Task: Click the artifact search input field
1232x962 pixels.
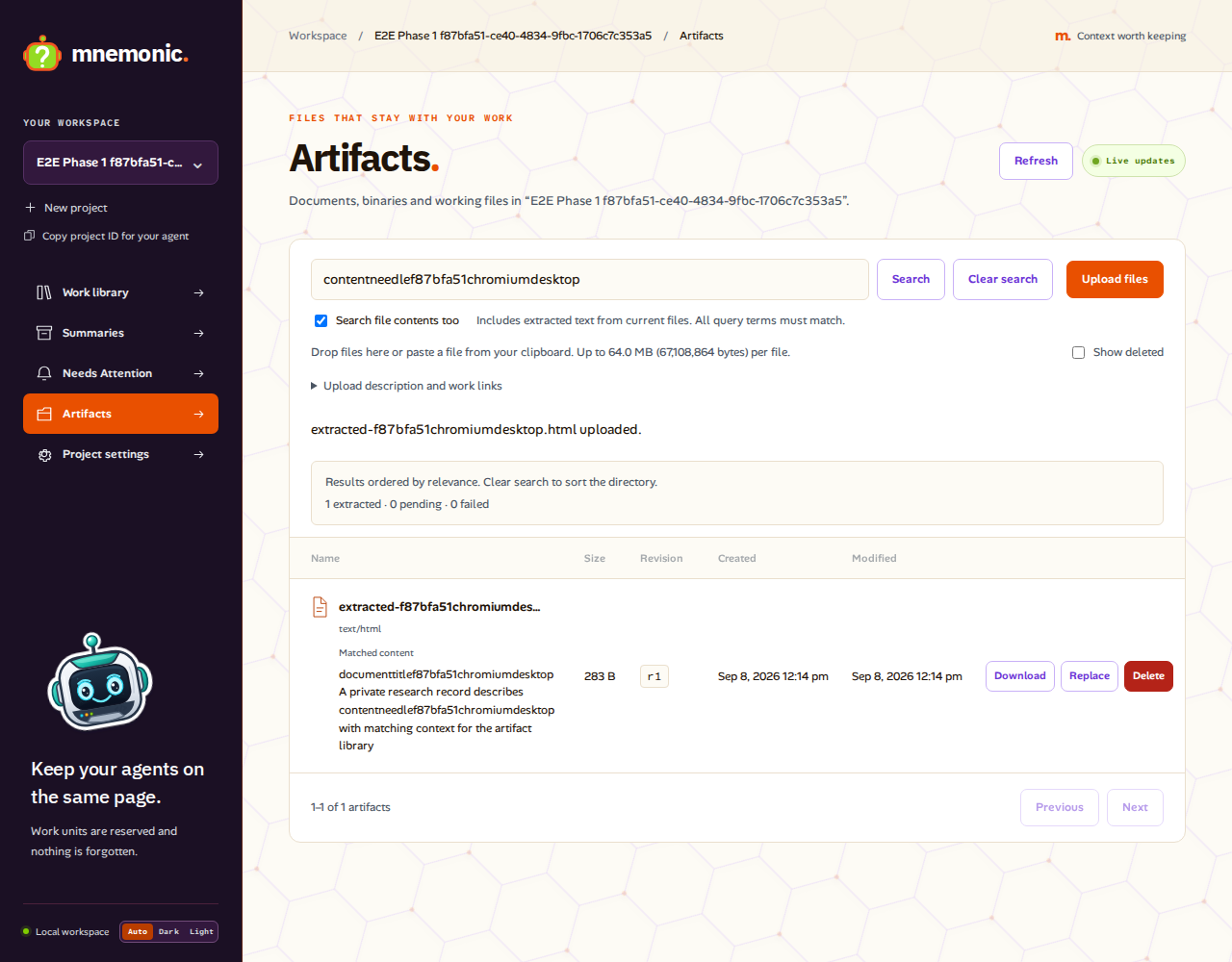Action: click(x=590, y=279)
